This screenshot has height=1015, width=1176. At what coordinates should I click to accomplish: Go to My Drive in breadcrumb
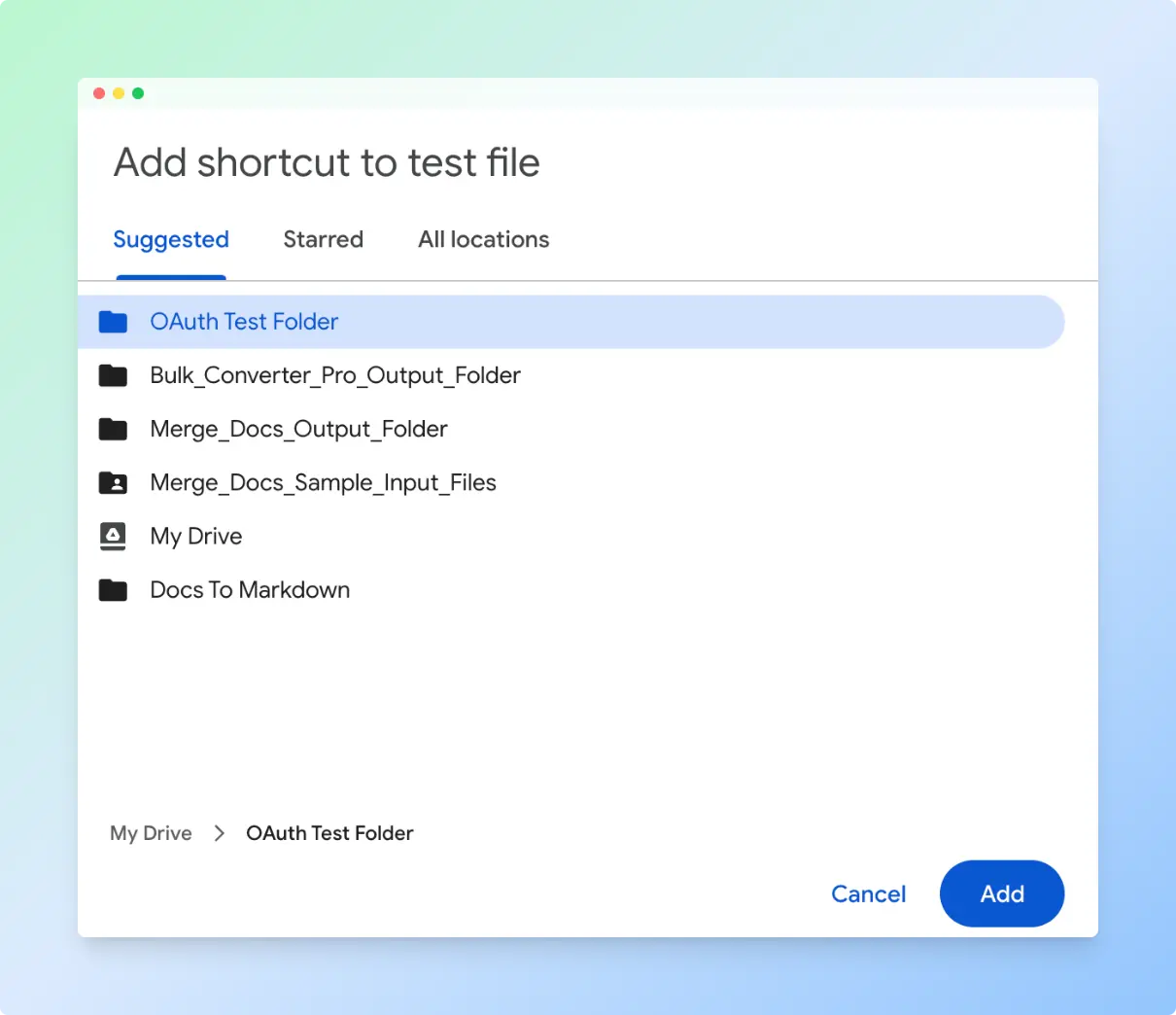pyautogui.click(x=151, y=833)
